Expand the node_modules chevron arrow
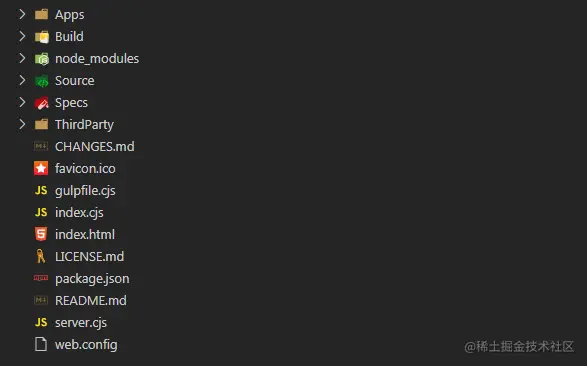The height and width of the screenshot is (366, 587). point(22,58)
